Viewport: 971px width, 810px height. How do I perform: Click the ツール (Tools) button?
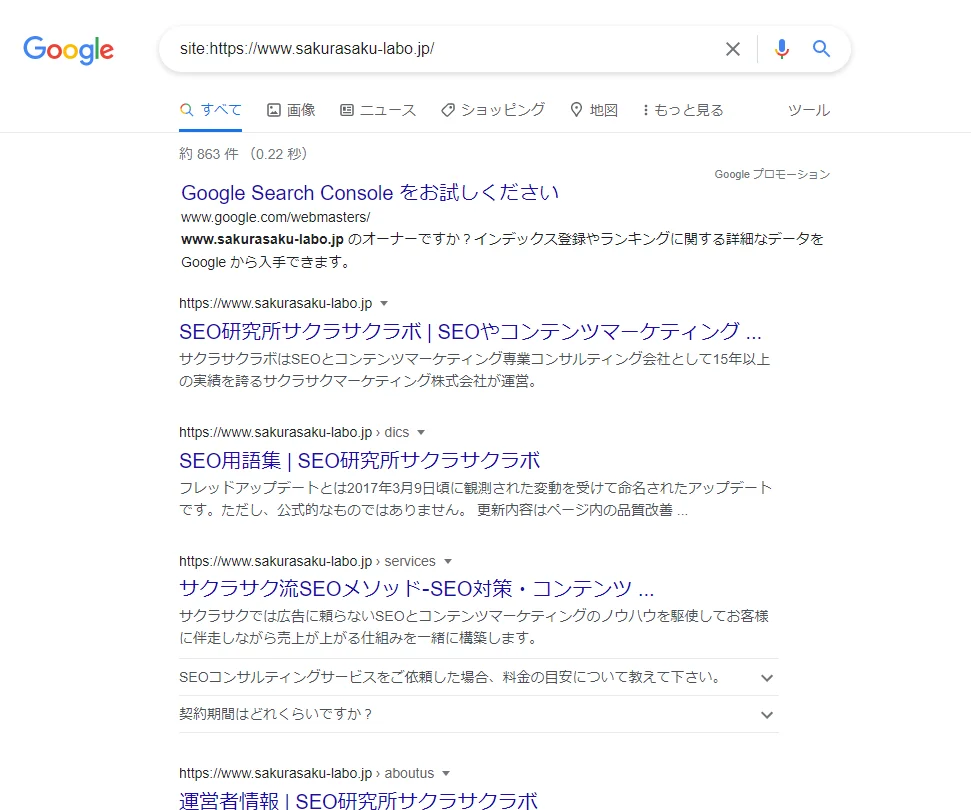click(808, 110)
